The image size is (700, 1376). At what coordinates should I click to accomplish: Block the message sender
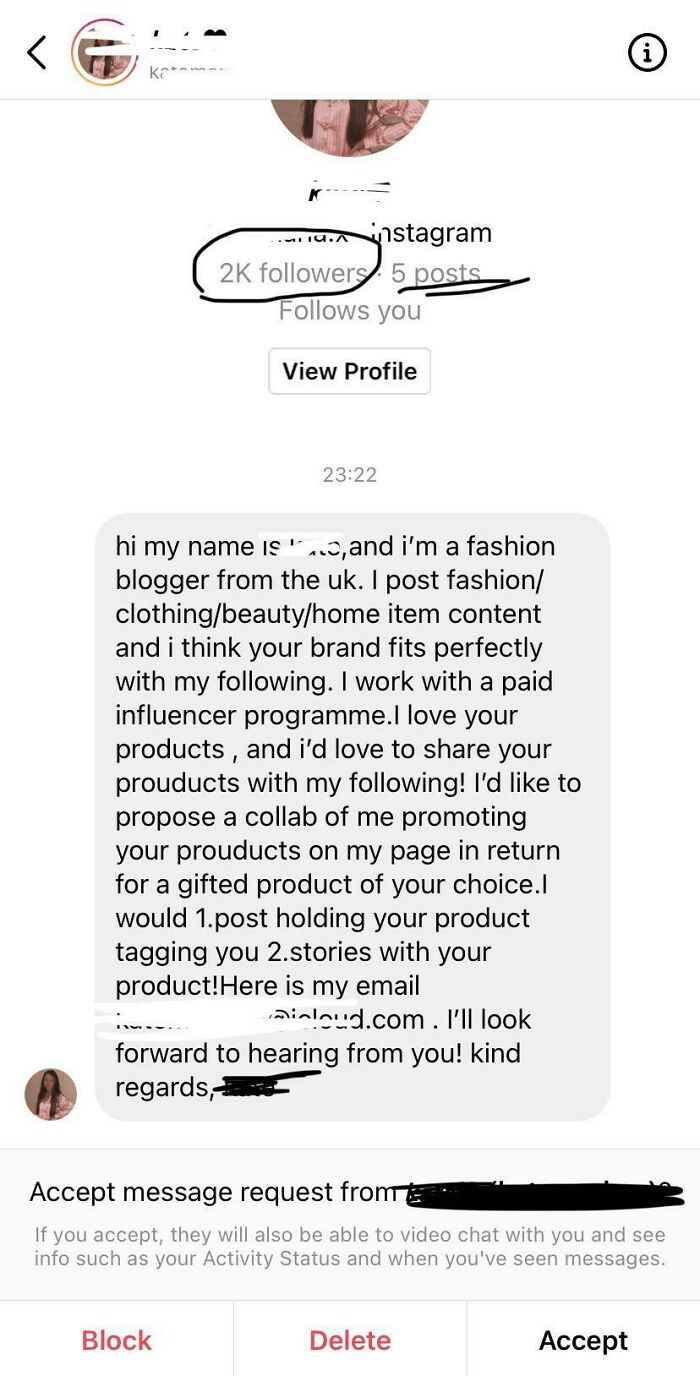pyautogui.click(x=116, y=1340)
